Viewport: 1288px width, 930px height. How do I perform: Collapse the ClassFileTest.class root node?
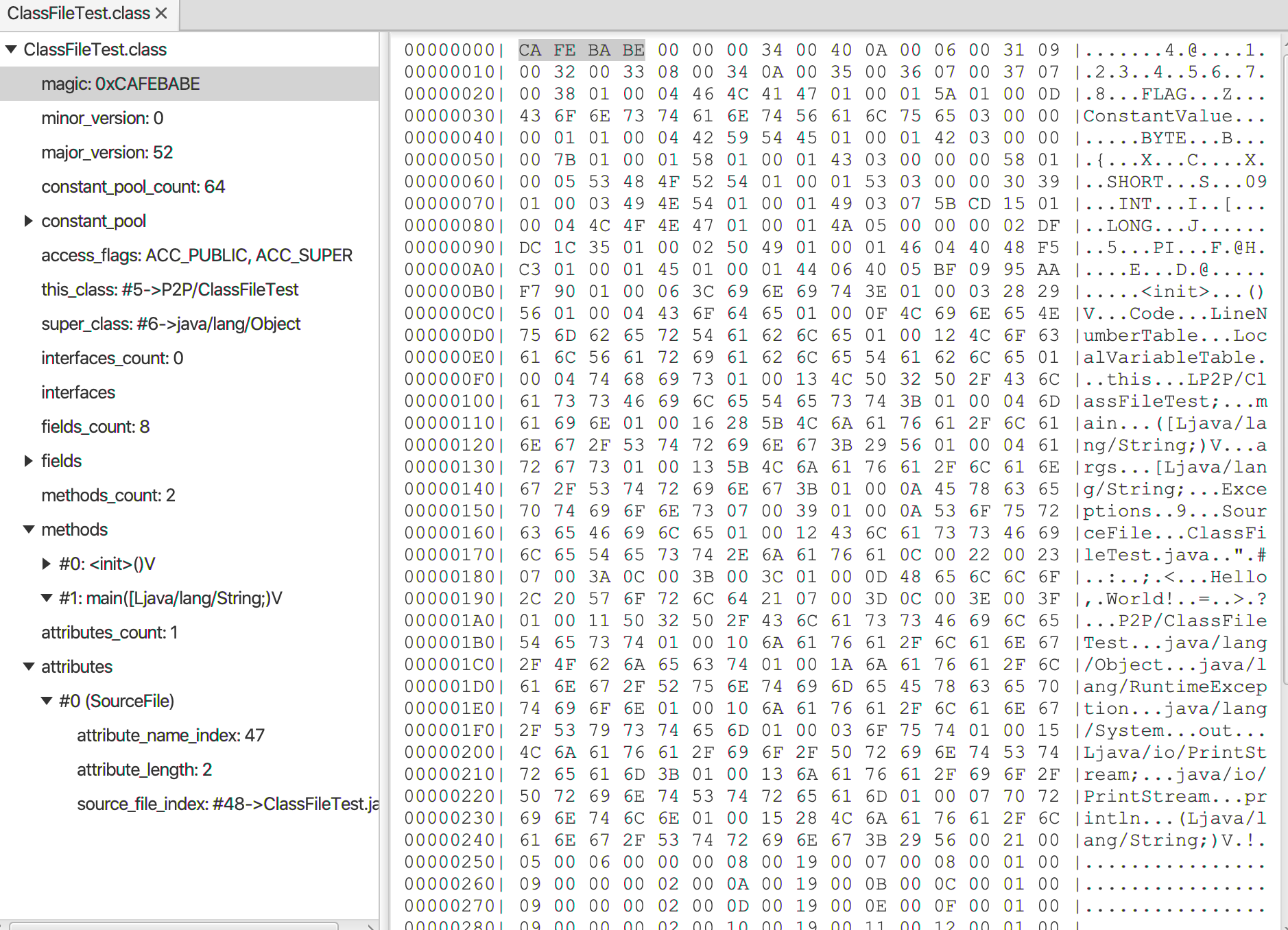[12, 49]
